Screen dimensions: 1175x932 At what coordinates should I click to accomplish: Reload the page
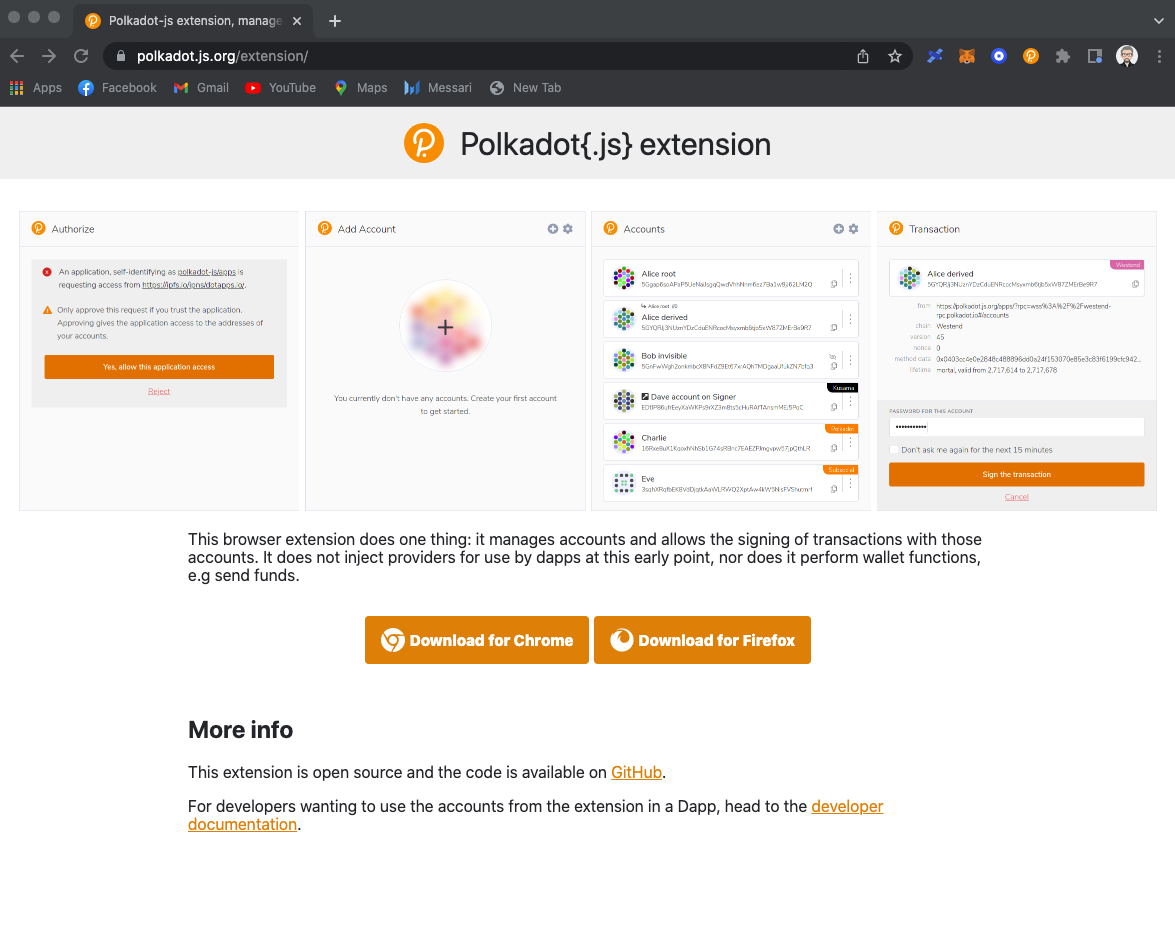(81, 56)
